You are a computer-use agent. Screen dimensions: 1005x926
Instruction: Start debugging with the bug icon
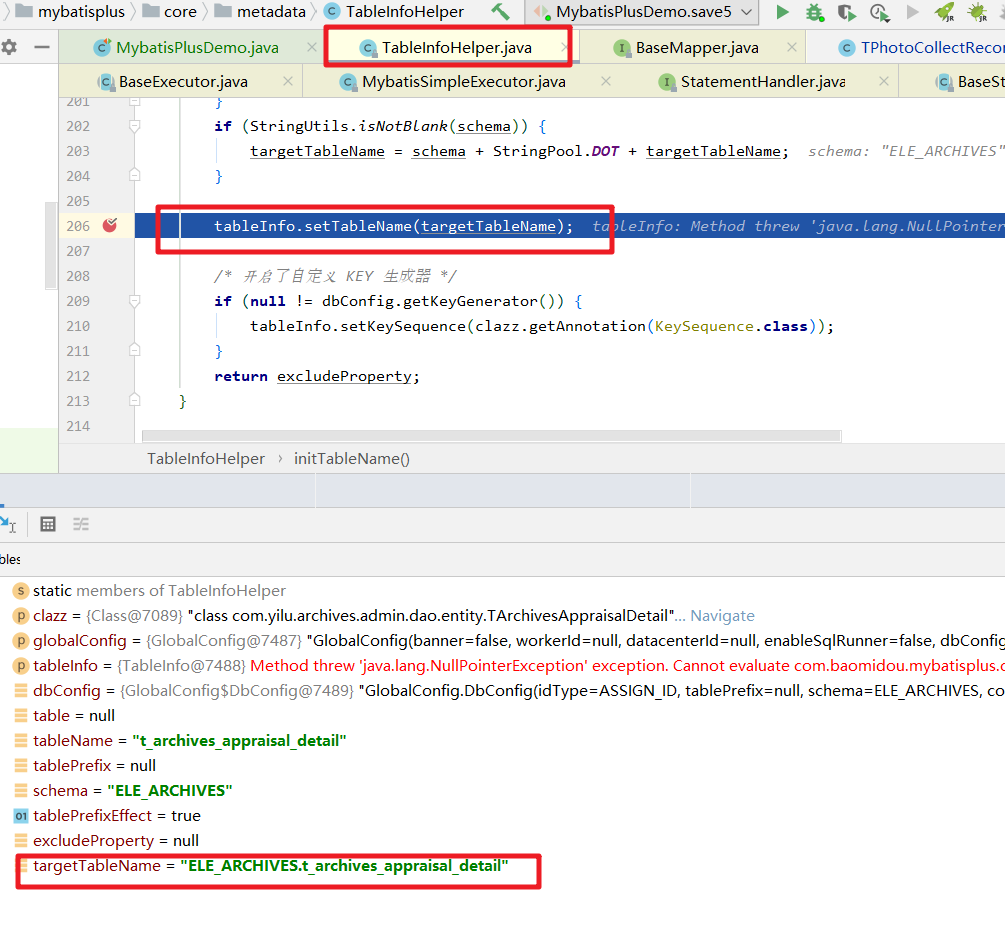pos(815,12)
